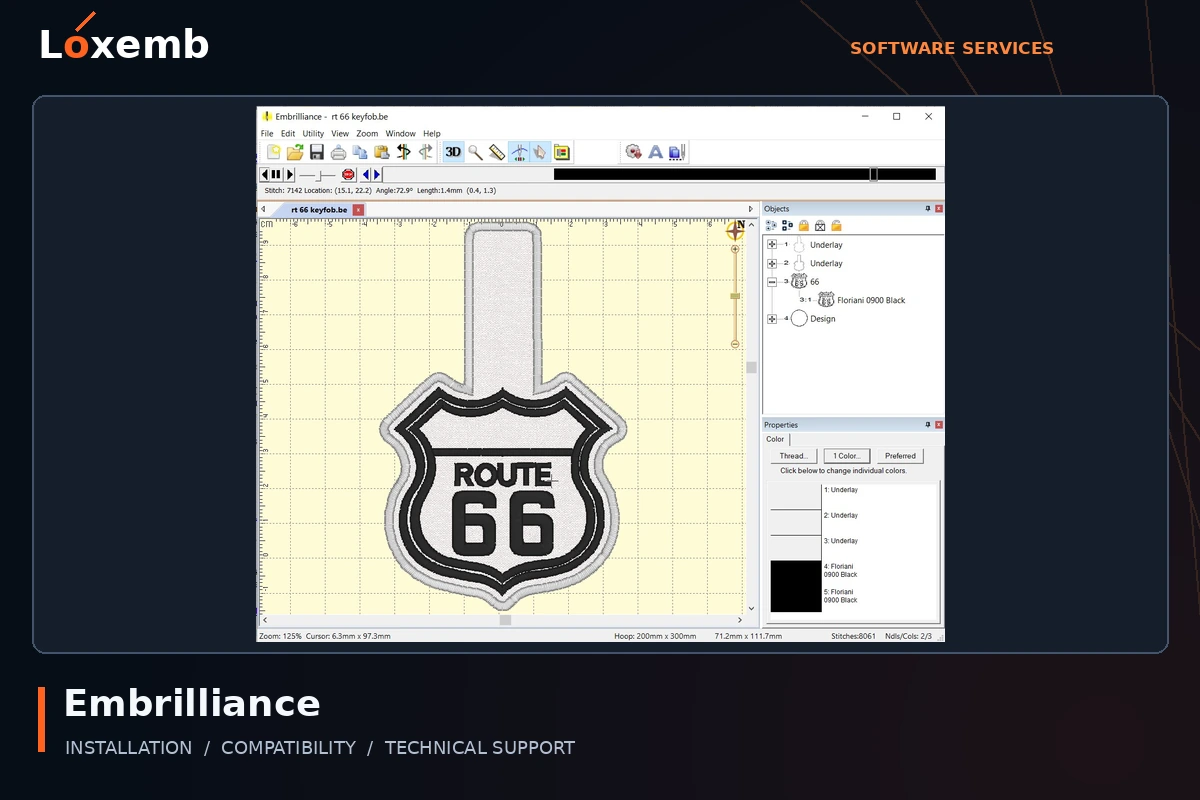1200x800 pixels.
Task: Click the Thread... button
Action: (793, 456)
